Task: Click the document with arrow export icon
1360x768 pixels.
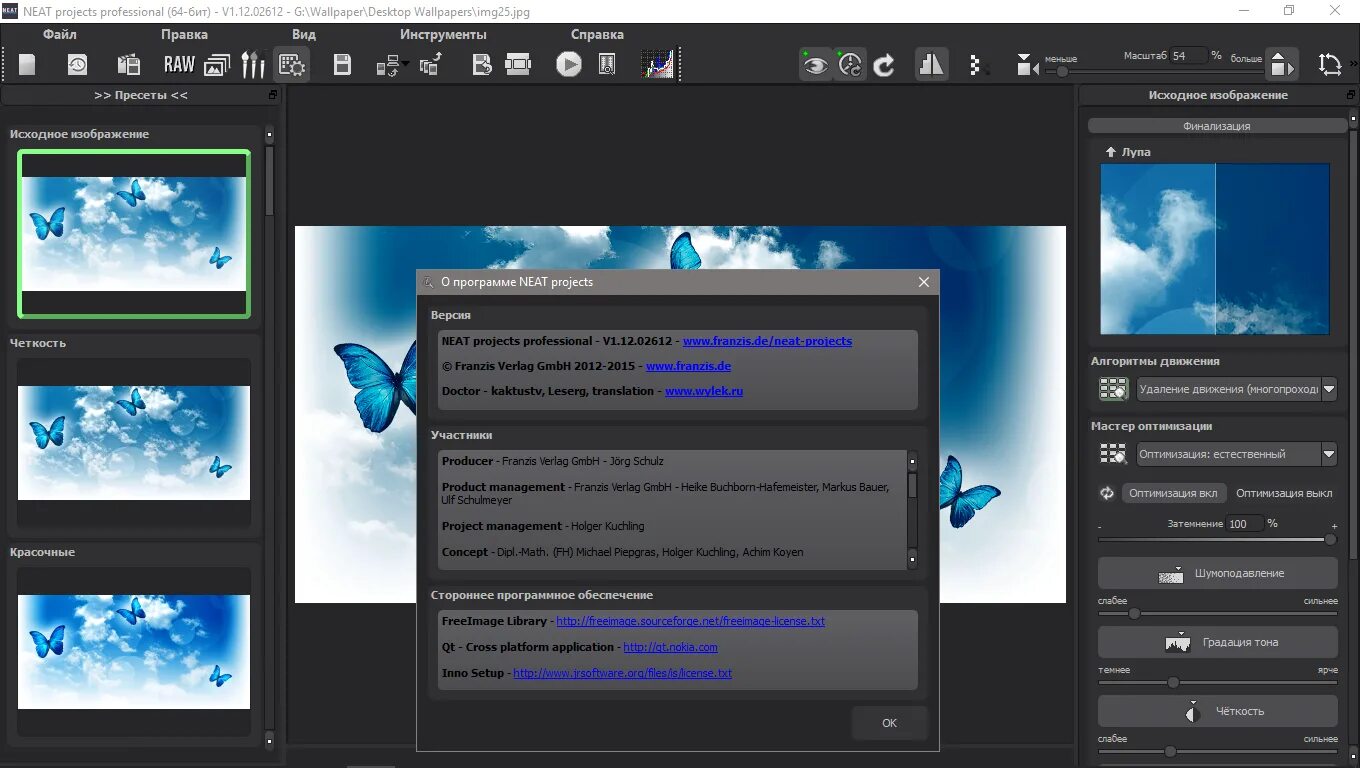Action: coord(482,65)
